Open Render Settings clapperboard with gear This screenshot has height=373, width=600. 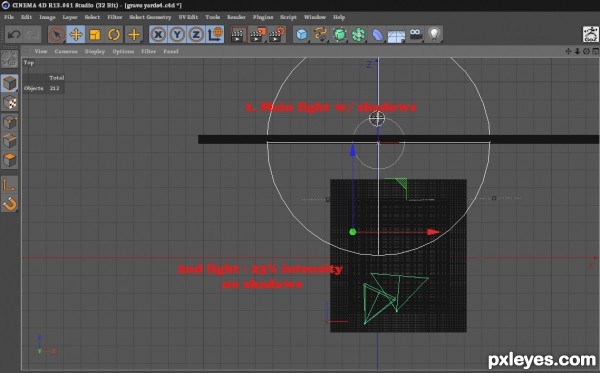pos(277,35)
